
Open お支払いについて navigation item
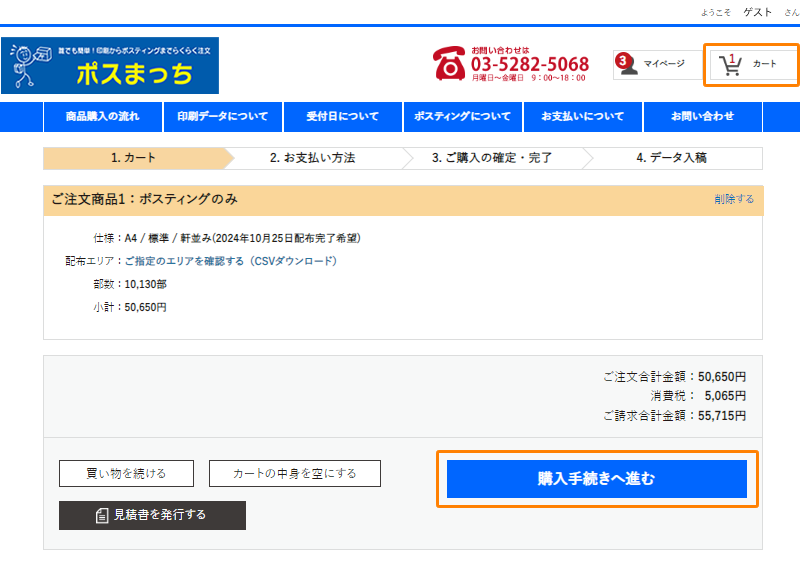582,117
